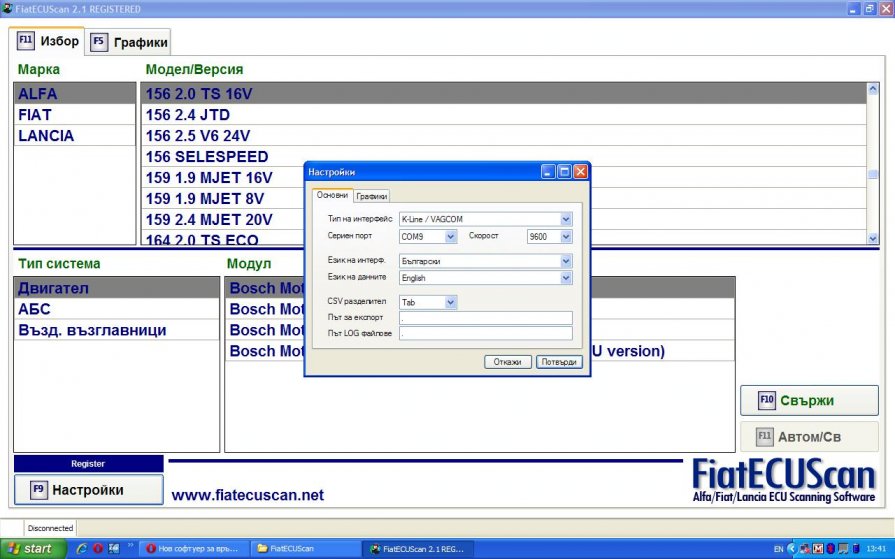895x559 pixels.
Task: Switch to the Графики tab in dialog
Action: tap(372, 196)
